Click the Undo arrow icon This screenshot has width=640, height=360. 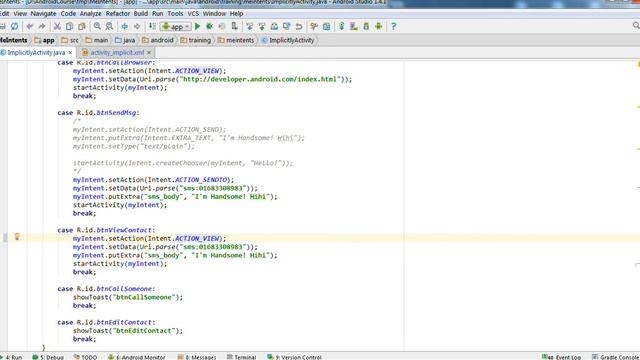(x=30, y=27)
